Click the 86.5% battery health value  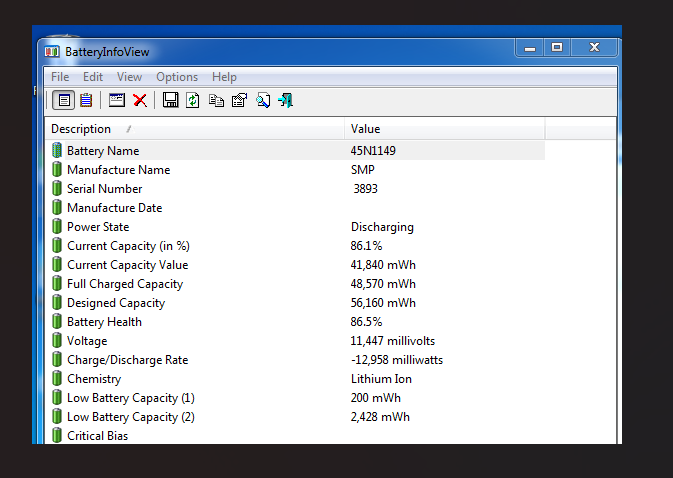pos(366,322)
